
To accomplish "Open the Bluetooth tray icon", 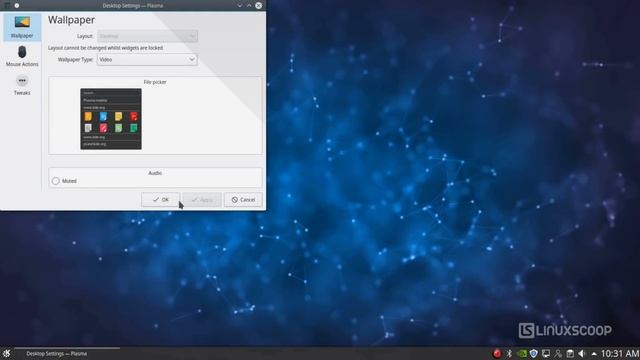I will coord(509,353).
